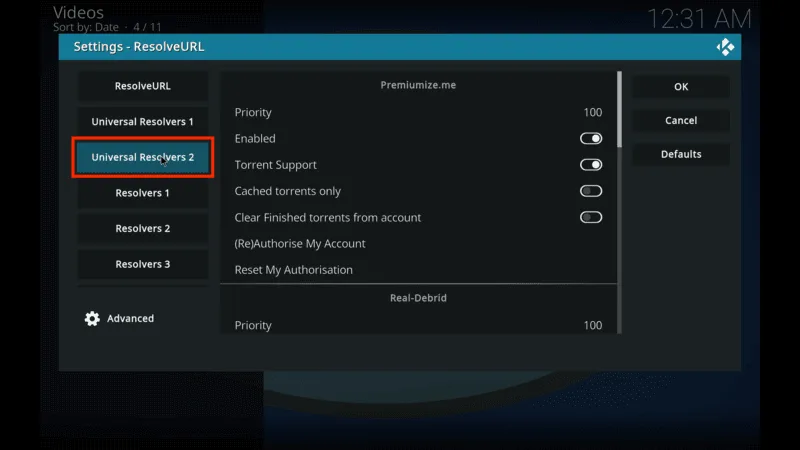Click the Advanced settings level label

[130, 318]
